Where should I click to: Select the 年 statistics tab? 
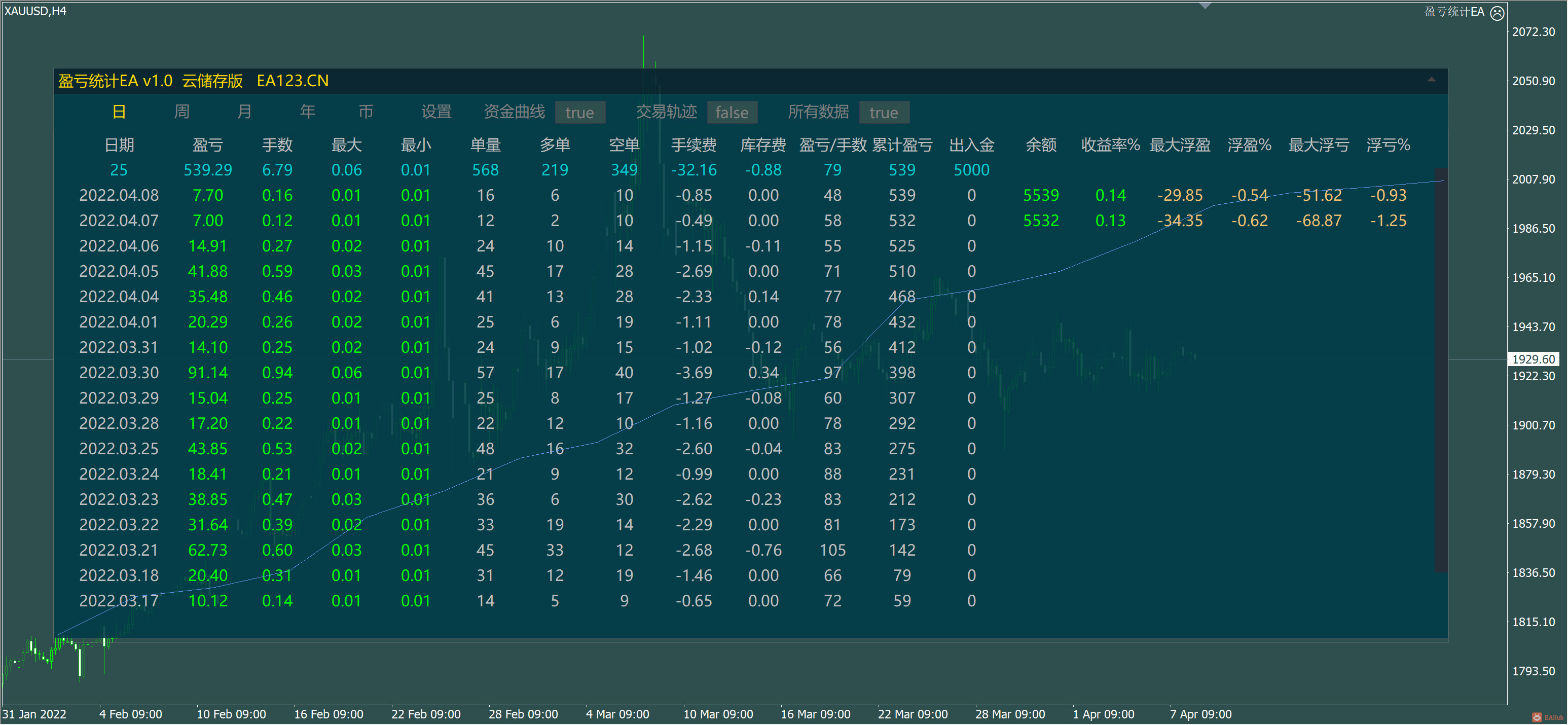tap(307, 112)
